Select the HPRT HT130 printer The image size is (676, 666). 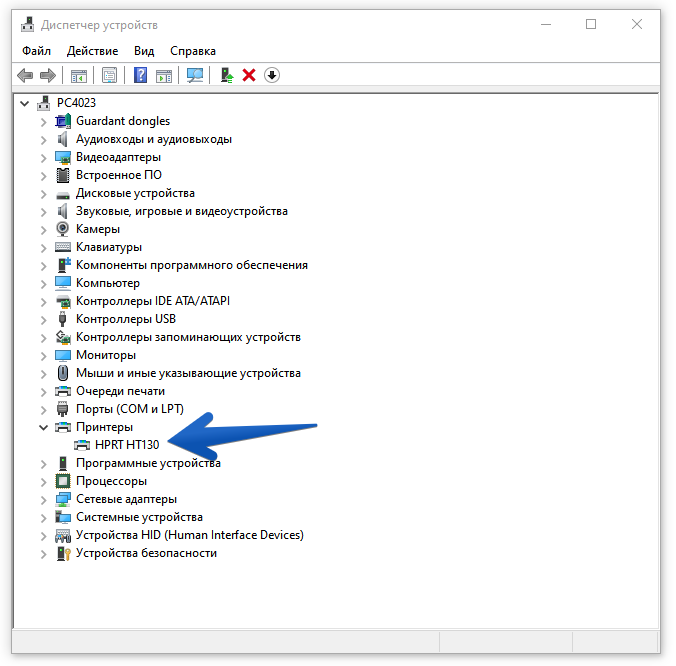(126, 445)
